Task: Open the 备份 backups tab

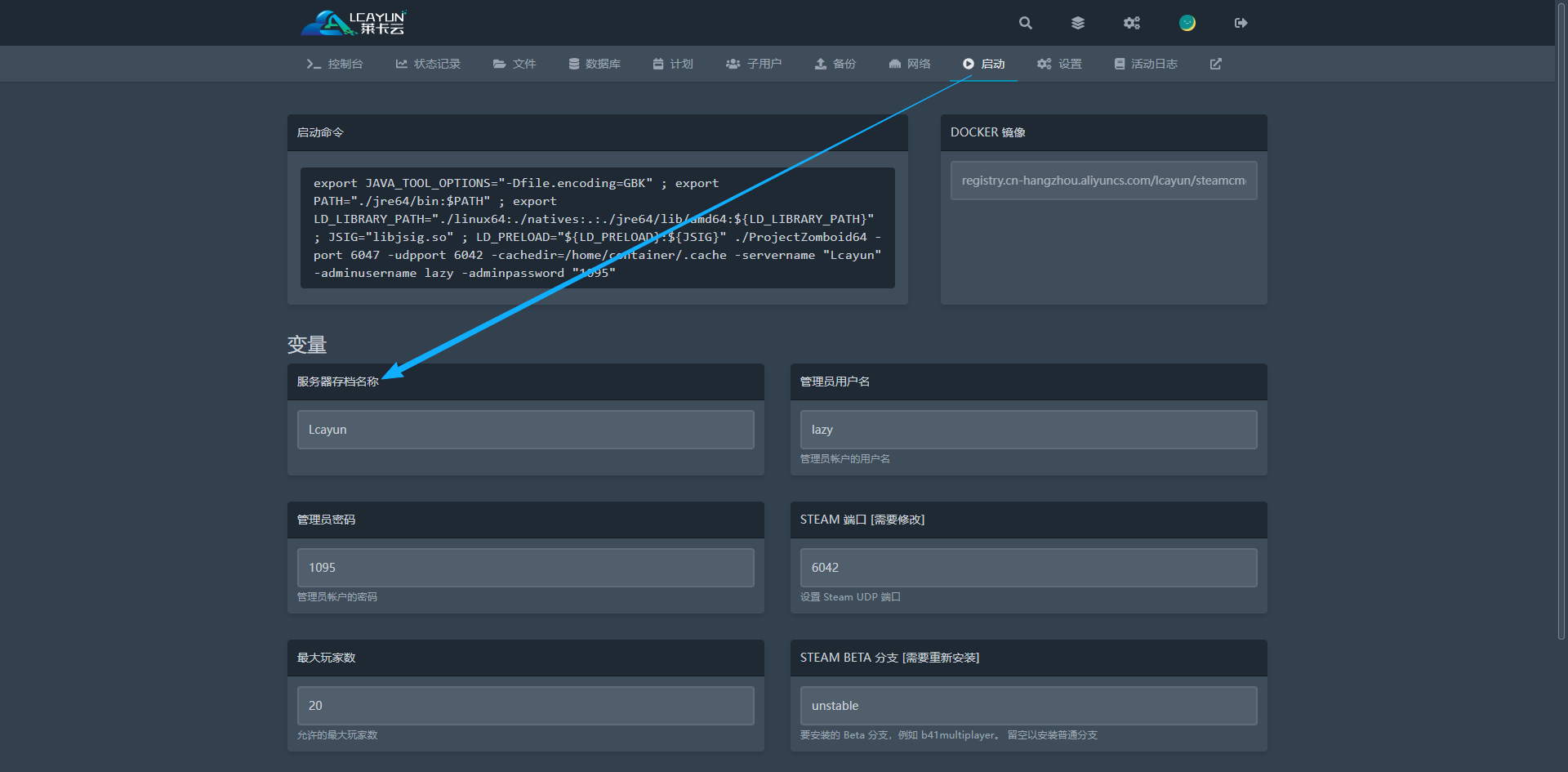Action: pyautogui.click(x=835, y=64)
